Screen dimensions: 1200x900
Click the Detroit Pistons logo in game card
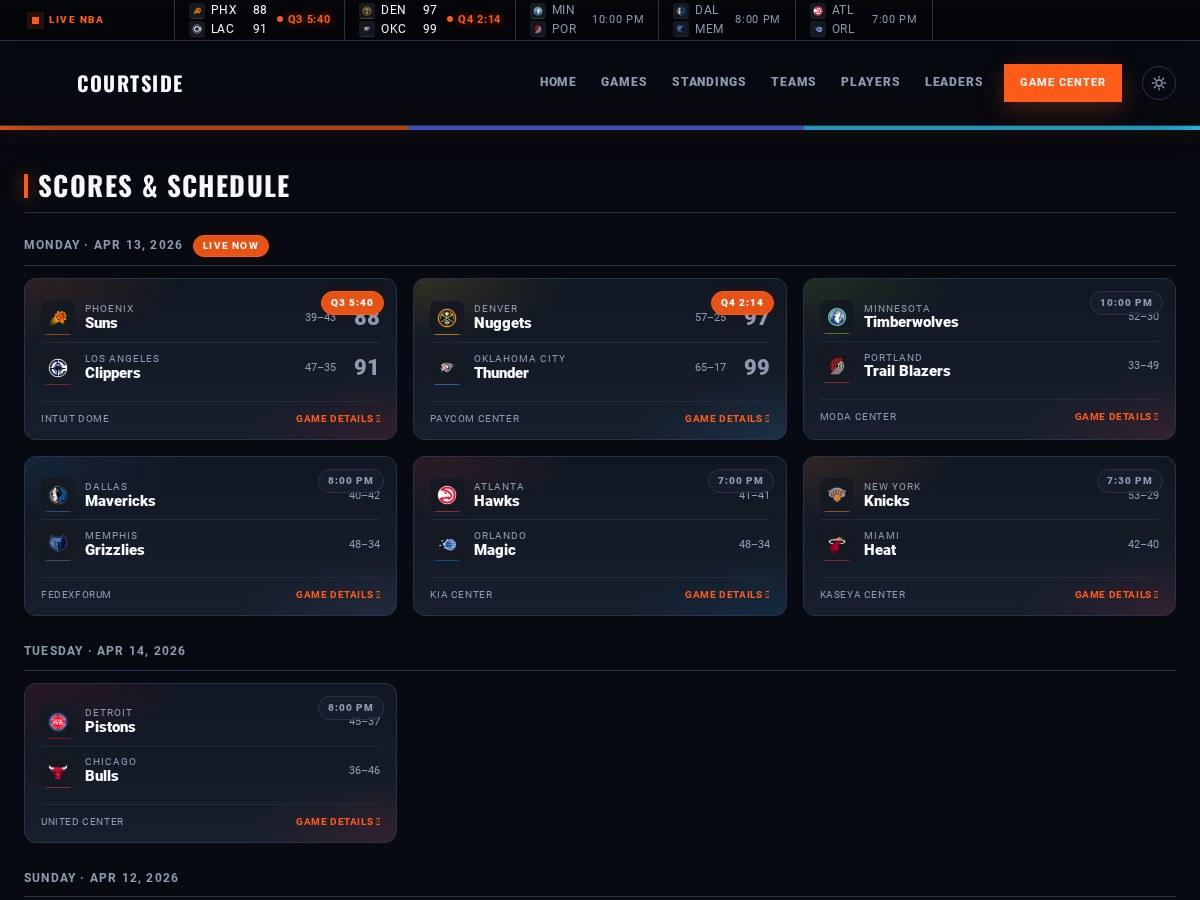point(58,721)
